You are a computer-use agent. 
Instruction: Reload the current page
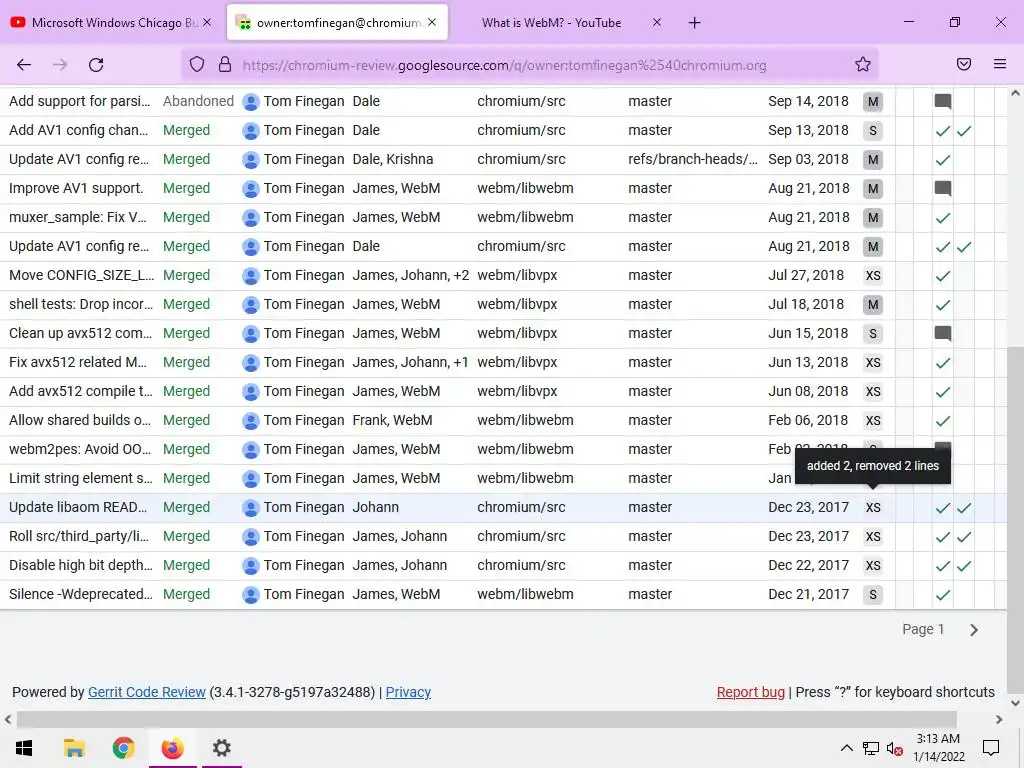click(x=96, y=65)
